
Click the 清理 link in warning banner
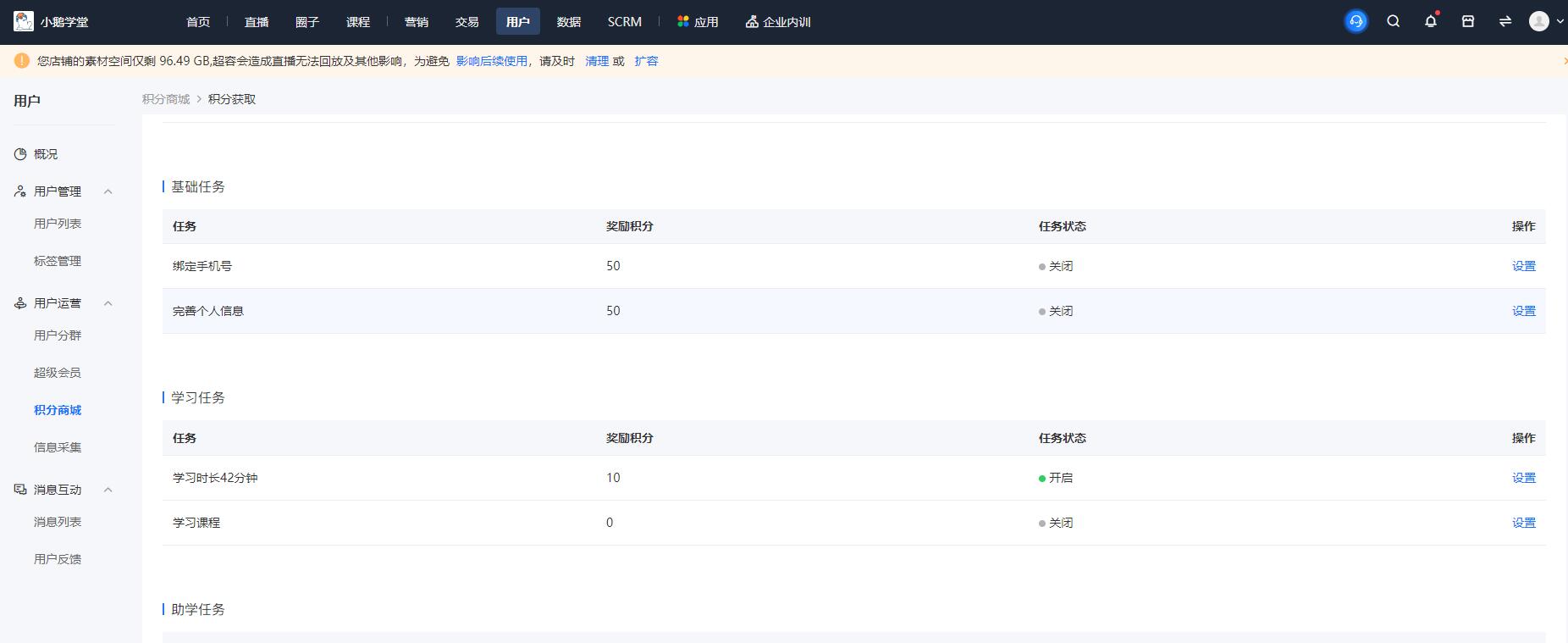(x=597, y=61)
